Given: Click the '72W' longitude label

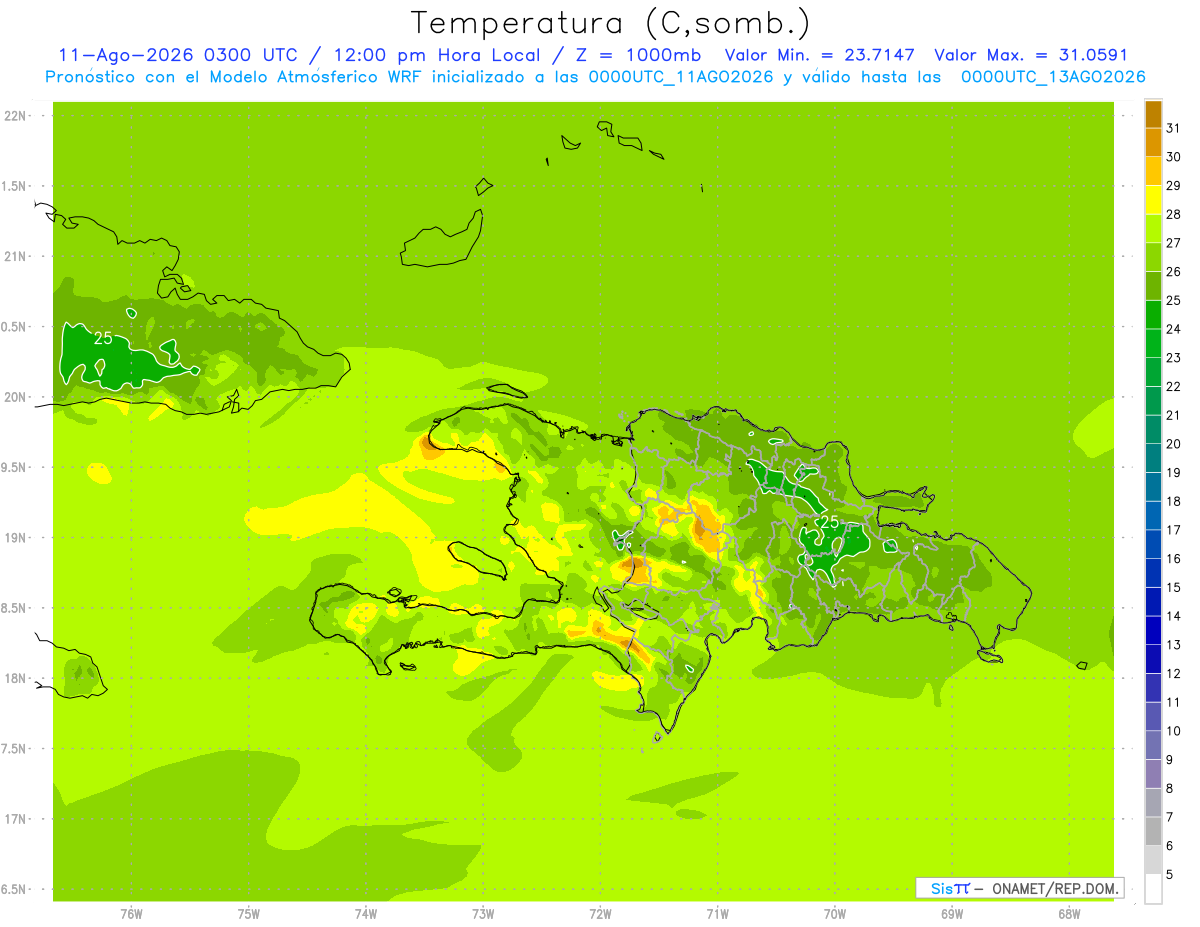Looking at the screenshot, I should click(x=600, y=914).
